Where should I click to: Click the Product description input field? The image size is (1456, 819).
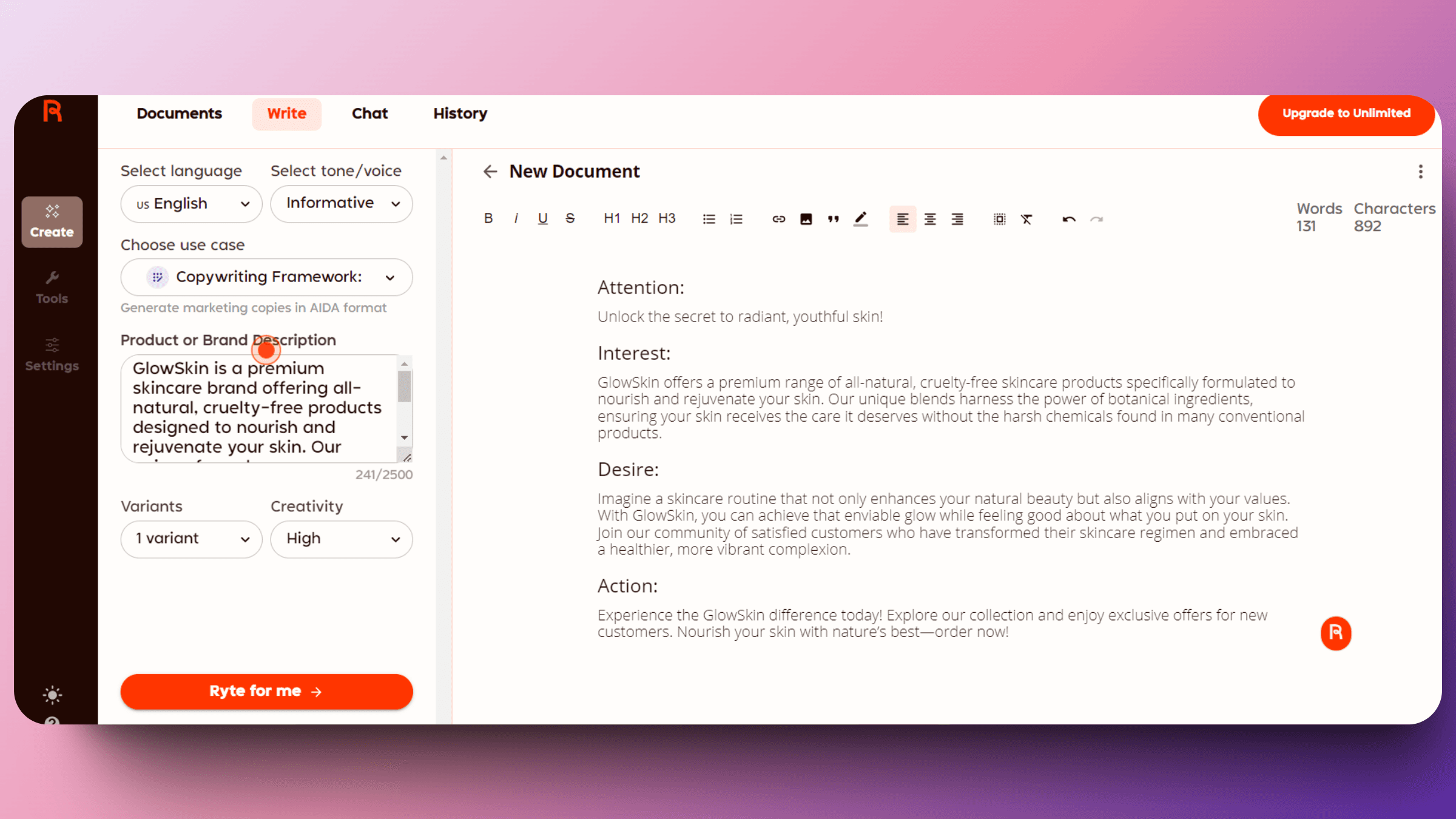point(266,406)
